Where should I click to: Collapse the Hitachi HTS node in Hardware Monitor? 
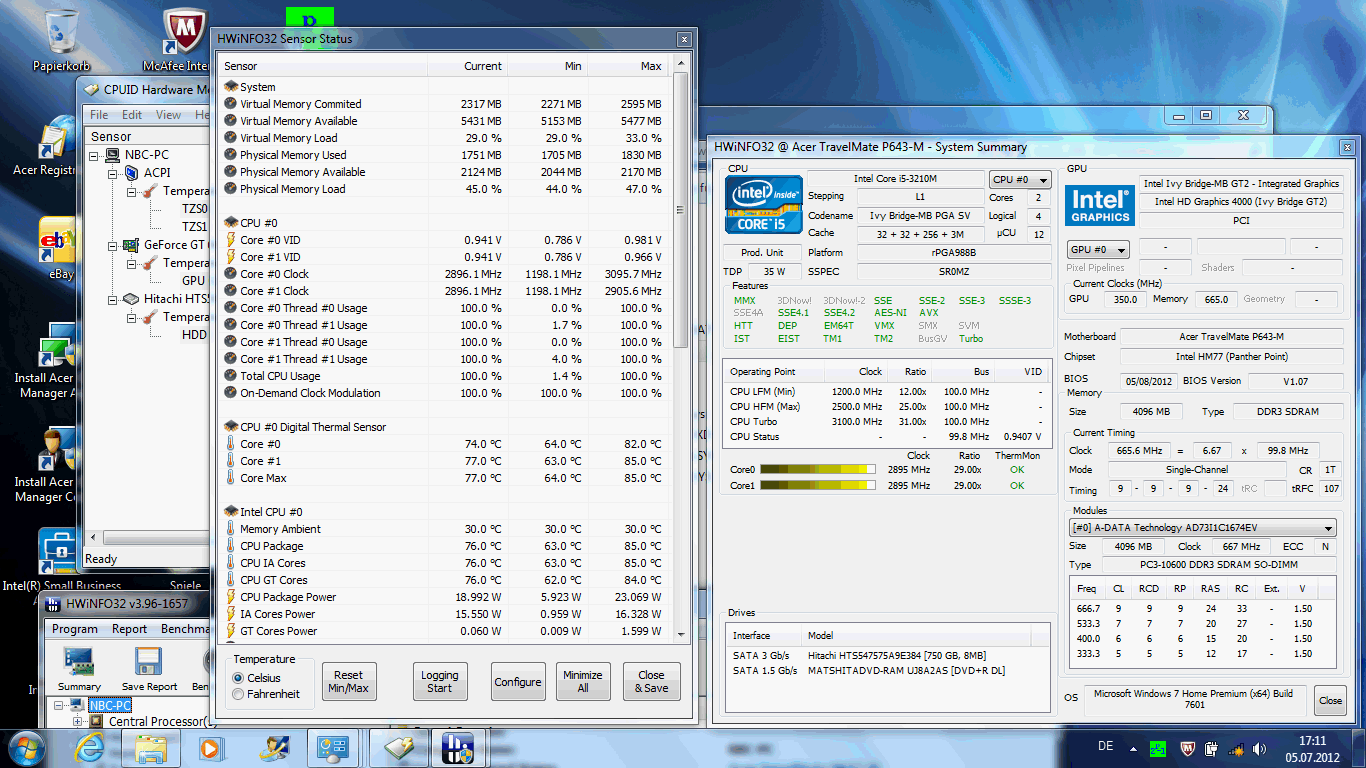point(112,299)
